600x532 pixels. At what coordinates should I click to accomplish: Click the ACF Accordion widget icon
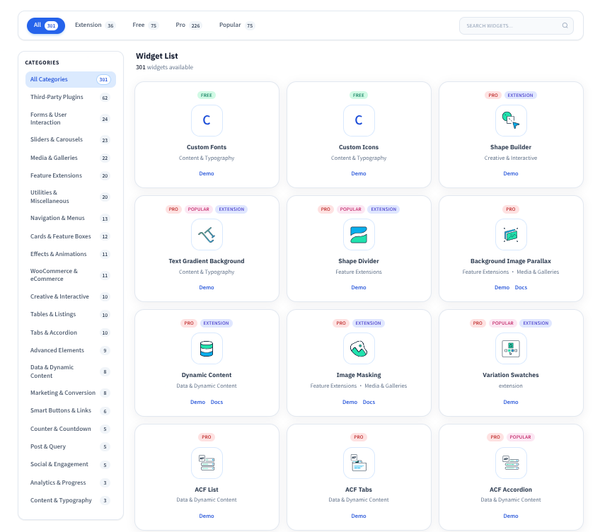click(x=510, y=463)
